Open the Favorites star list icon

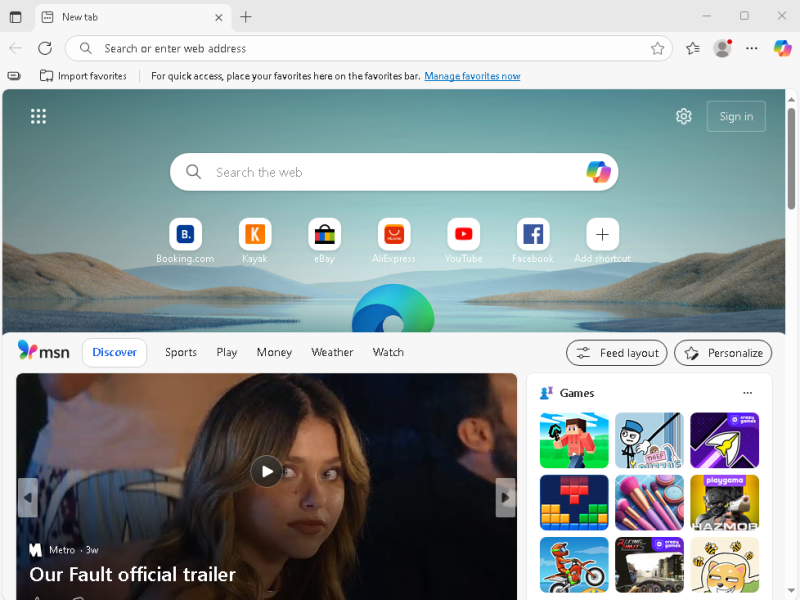[x=693, y=48]
